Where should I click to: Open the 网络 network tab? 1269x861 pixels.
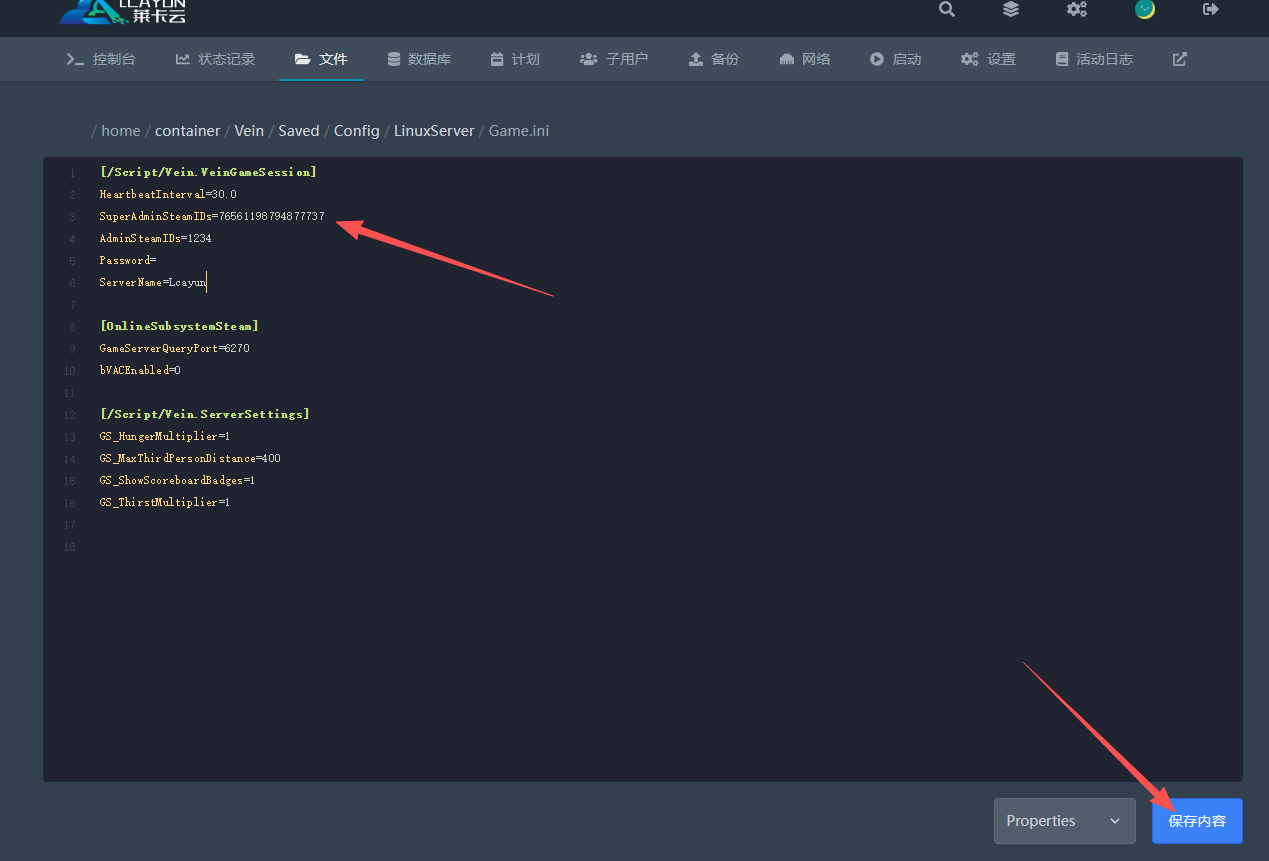(805, 59)
